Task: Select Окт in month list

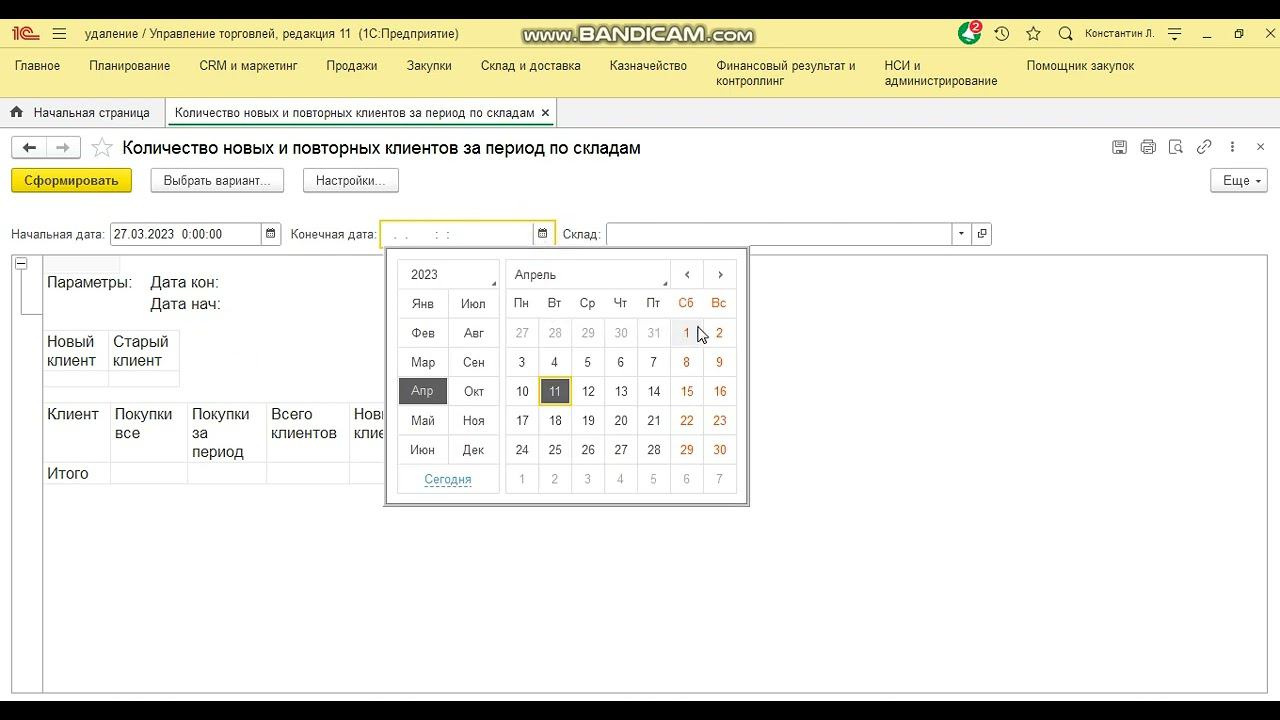Action: (x=474, y=392)
